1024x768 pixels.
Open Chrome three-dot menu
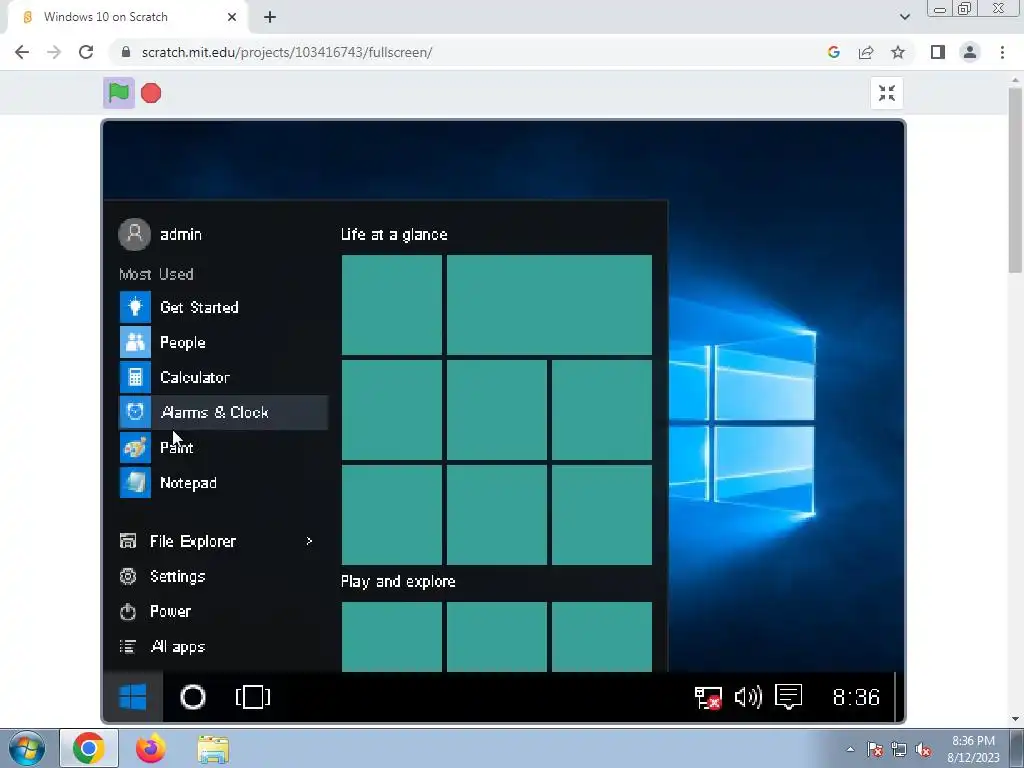pyautogui.click(x=1002, y=52)
